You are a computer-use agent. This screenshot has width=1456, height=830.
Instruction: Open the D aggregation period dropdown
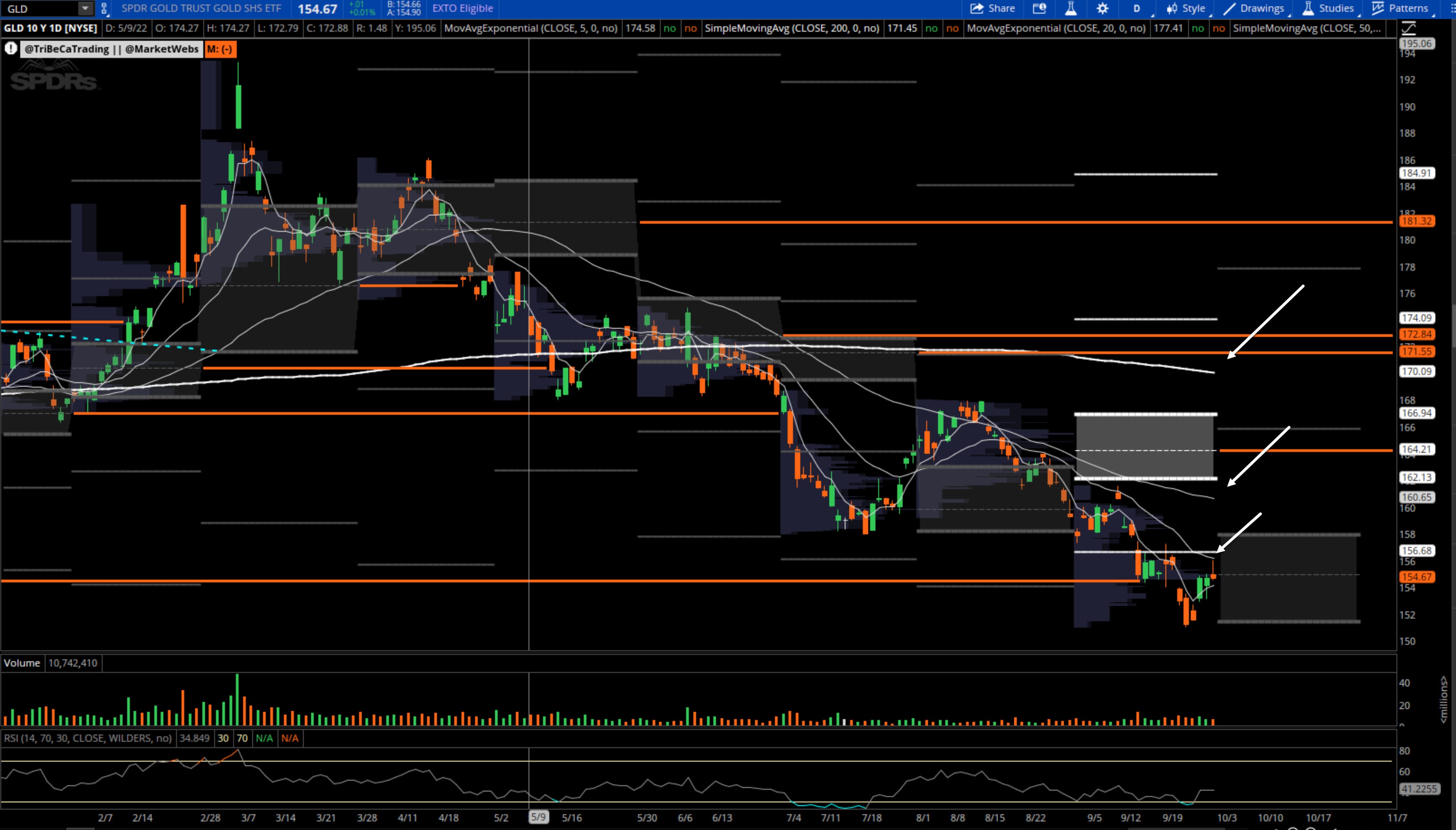point(1137,8)
